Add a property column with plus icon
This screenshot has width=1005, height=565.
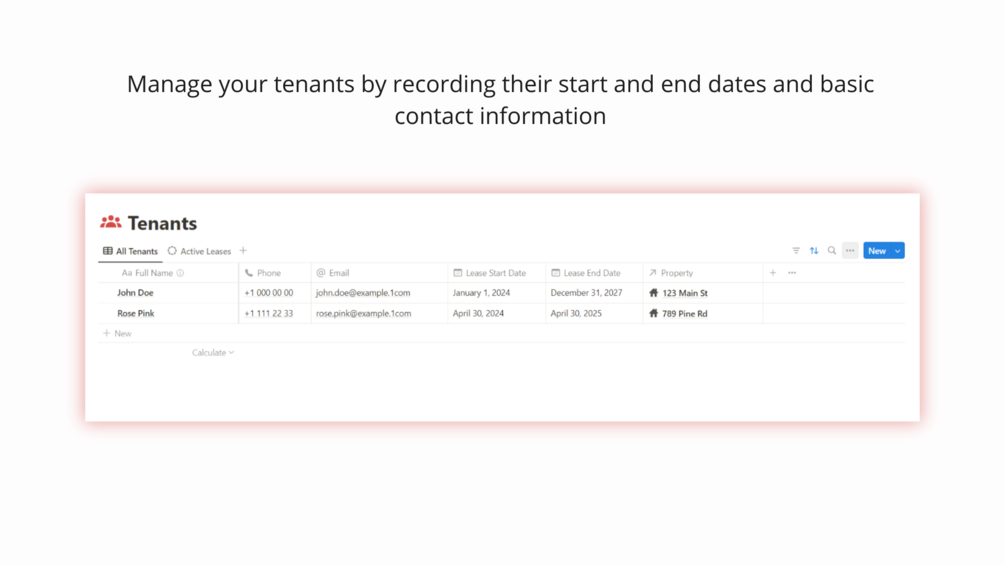point(773,273)
